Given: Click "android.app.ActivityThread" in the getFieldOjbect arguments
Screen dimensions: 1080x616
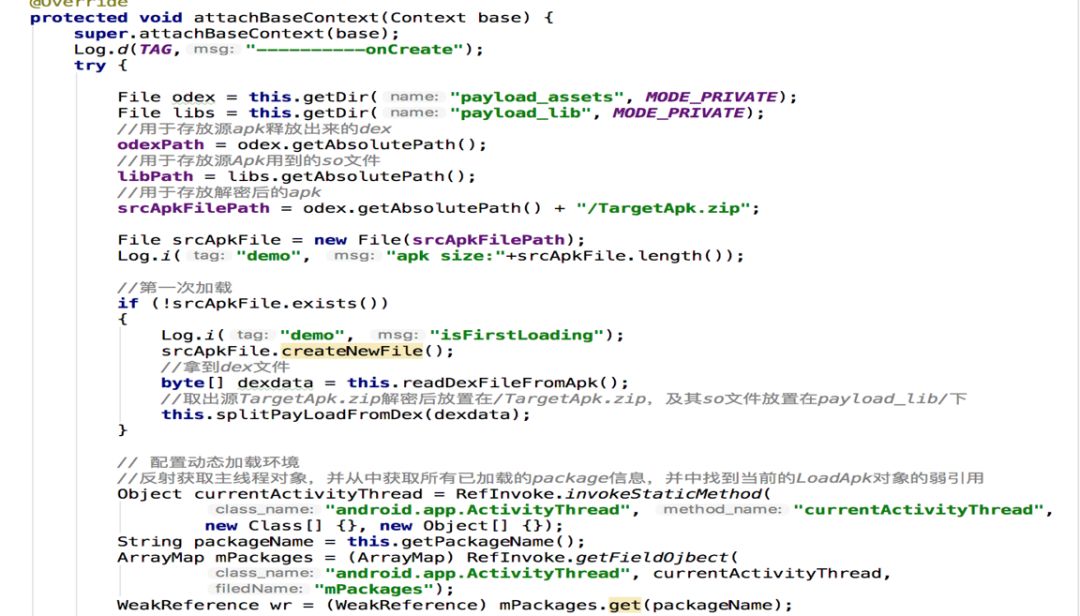Looking at the screenshot, I should (x=477, y=573).
